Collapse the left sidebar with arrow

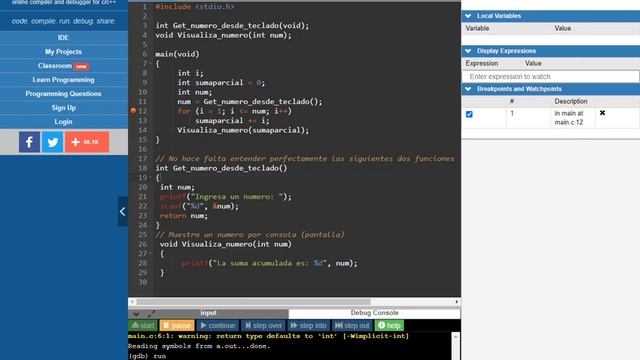[122, 211]
